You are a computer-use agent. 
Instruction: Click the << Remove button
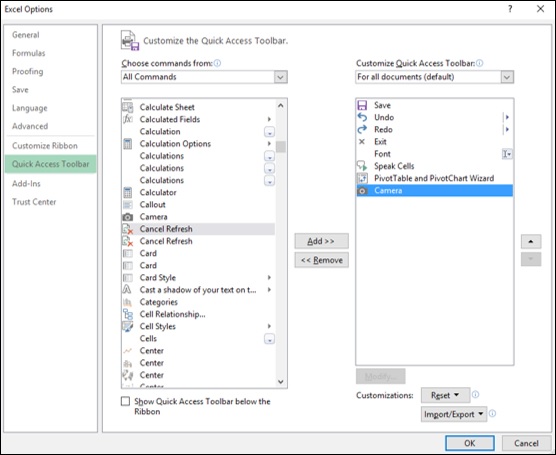(321, 260)
